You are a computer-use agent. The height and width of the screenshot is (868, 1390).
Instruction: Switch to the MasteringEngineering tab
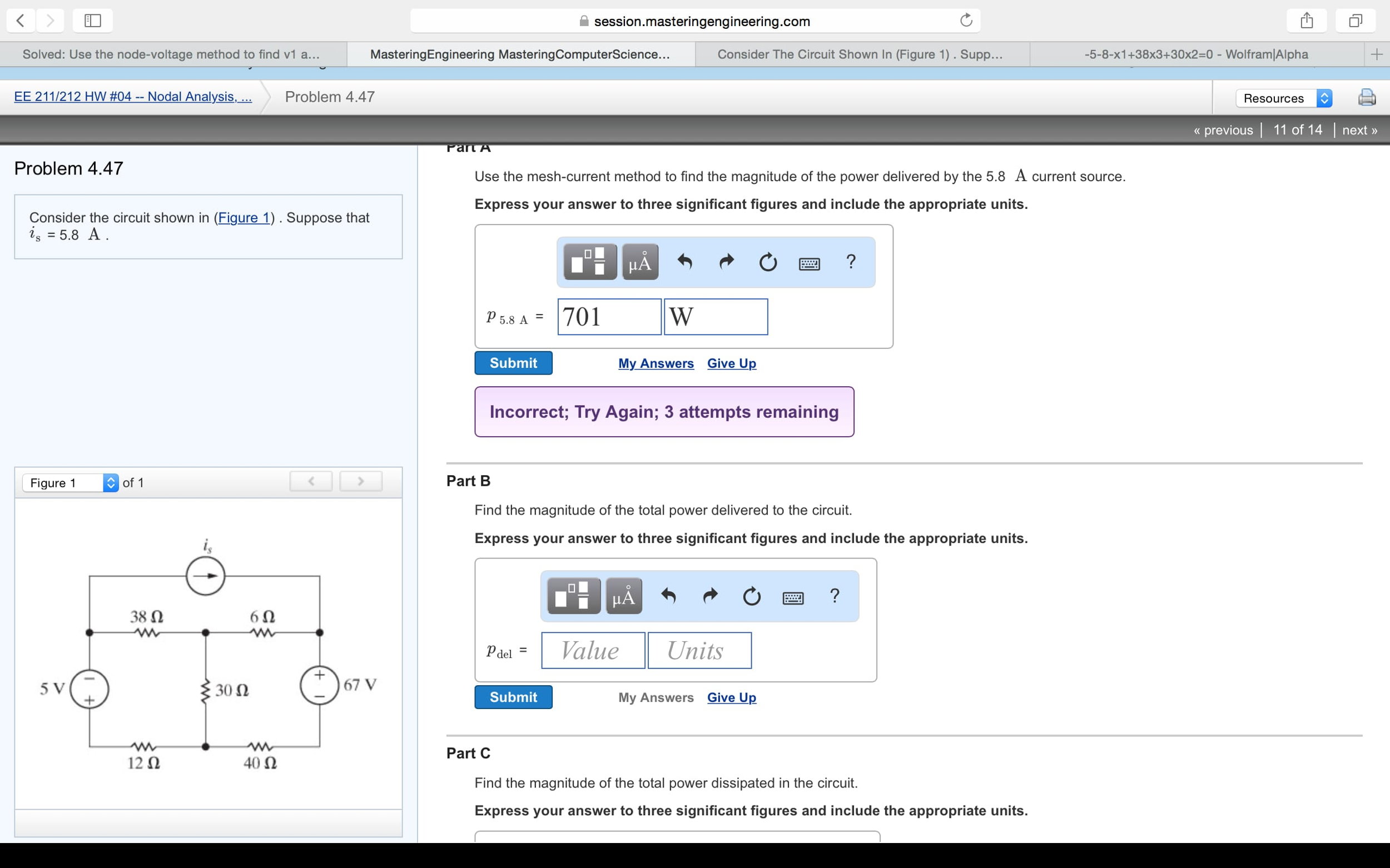520,54
